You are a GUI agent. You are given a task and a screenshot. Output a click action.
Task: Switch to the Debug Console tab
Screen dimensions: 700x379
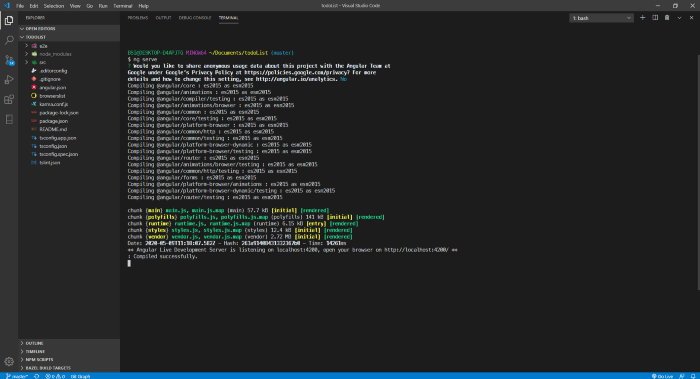pyautogui.click(x=195, y=18)
